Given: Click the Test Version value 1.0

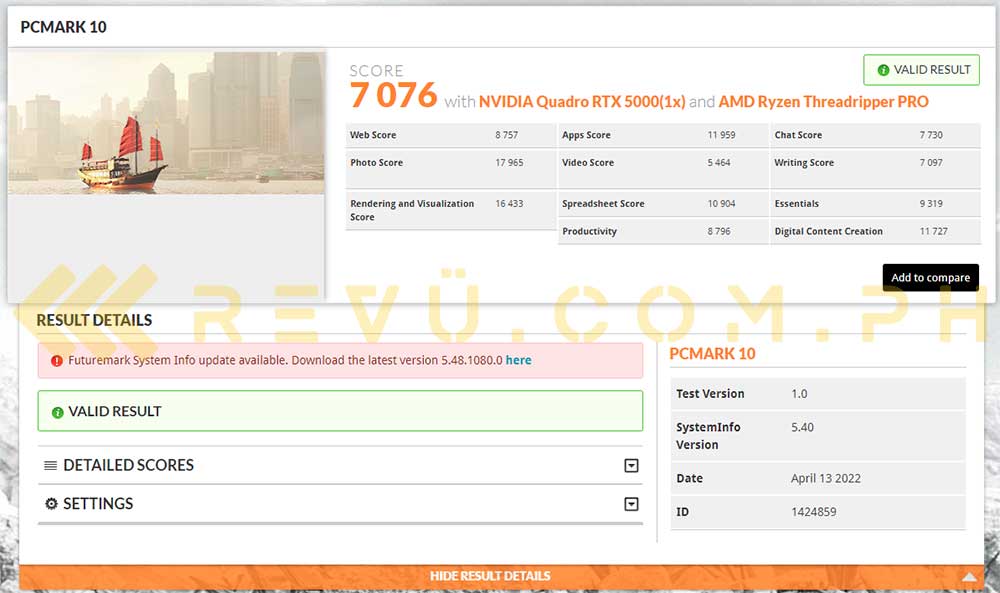Looking at the screenshot, I should (x=799, y=394).
